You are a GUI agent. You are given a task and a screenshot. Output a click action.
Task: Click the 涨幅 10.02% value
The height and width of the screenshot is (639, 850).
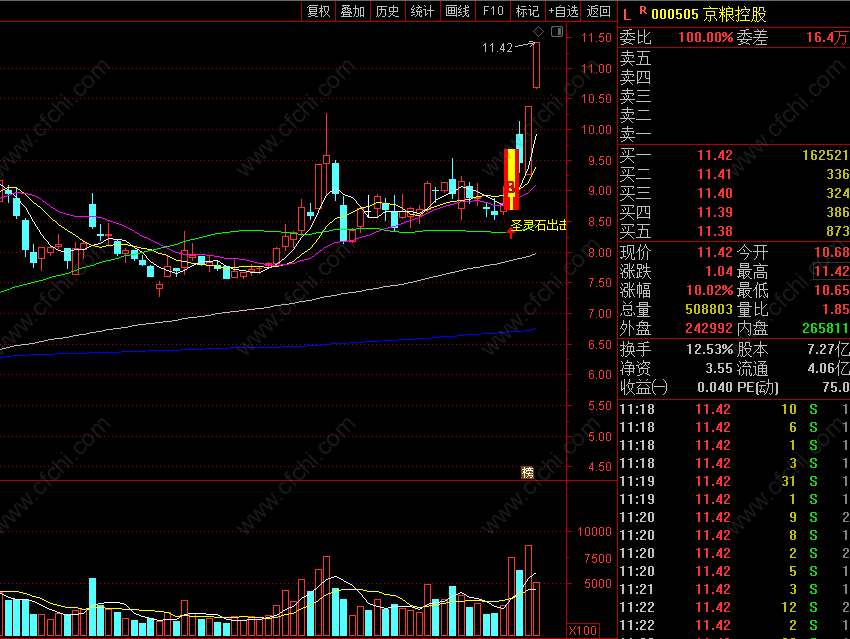tap(710, 291)
